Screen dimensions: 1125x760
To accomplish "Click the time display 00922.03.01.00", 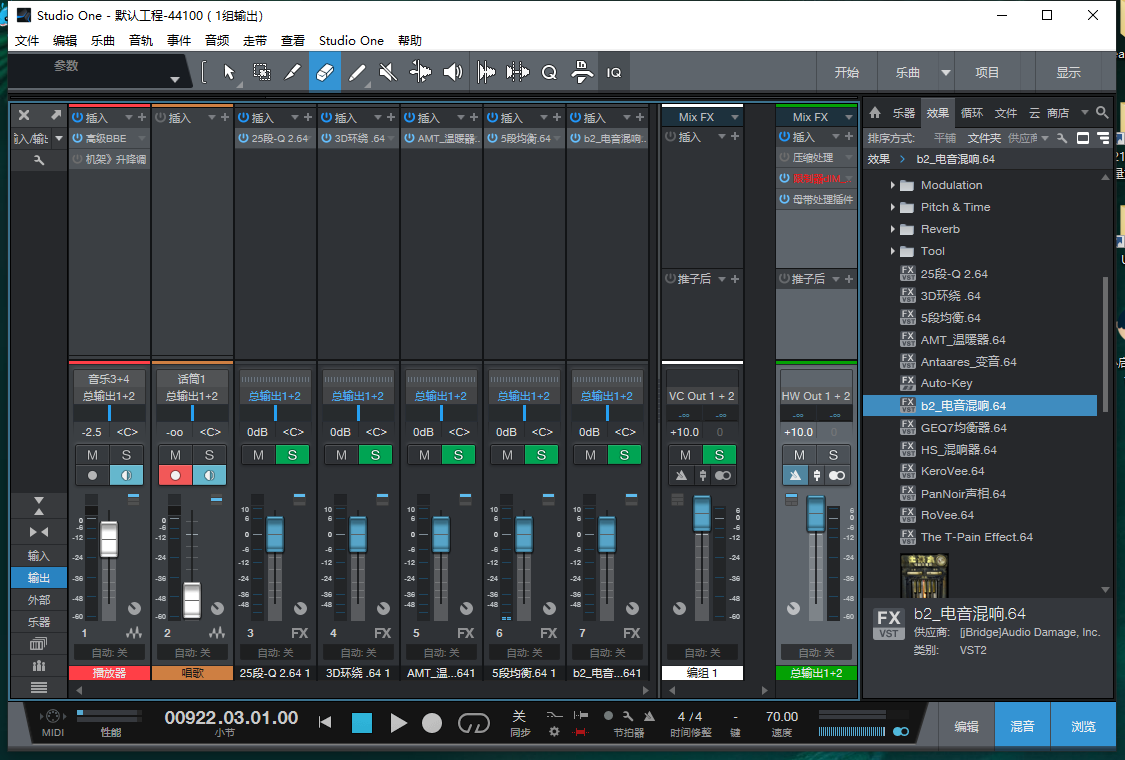I will [x=231, y=718].
